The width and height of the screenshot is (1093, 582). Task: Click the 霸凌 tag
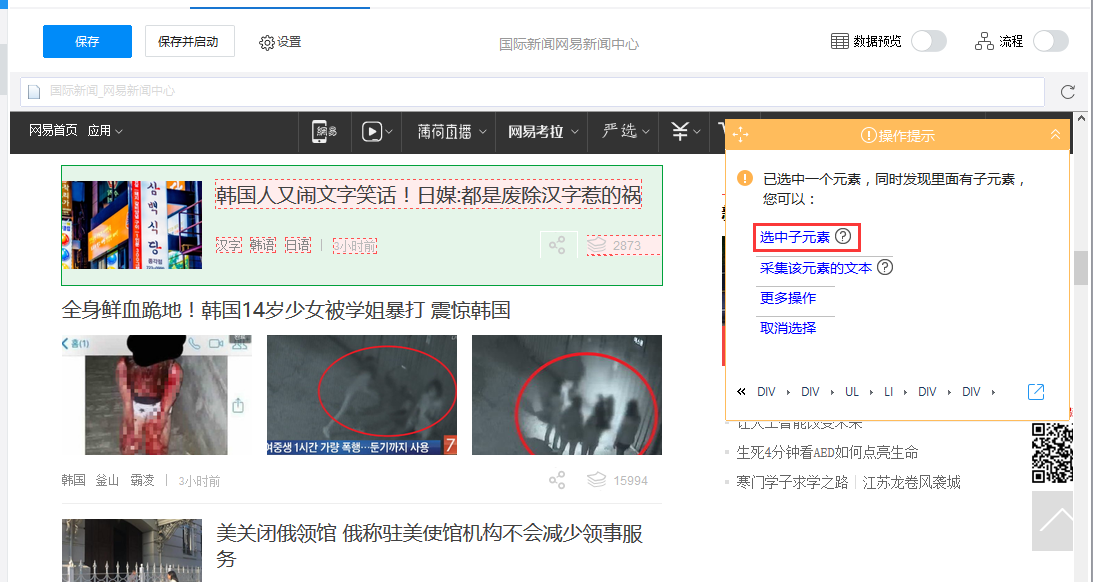click(143, 480)
